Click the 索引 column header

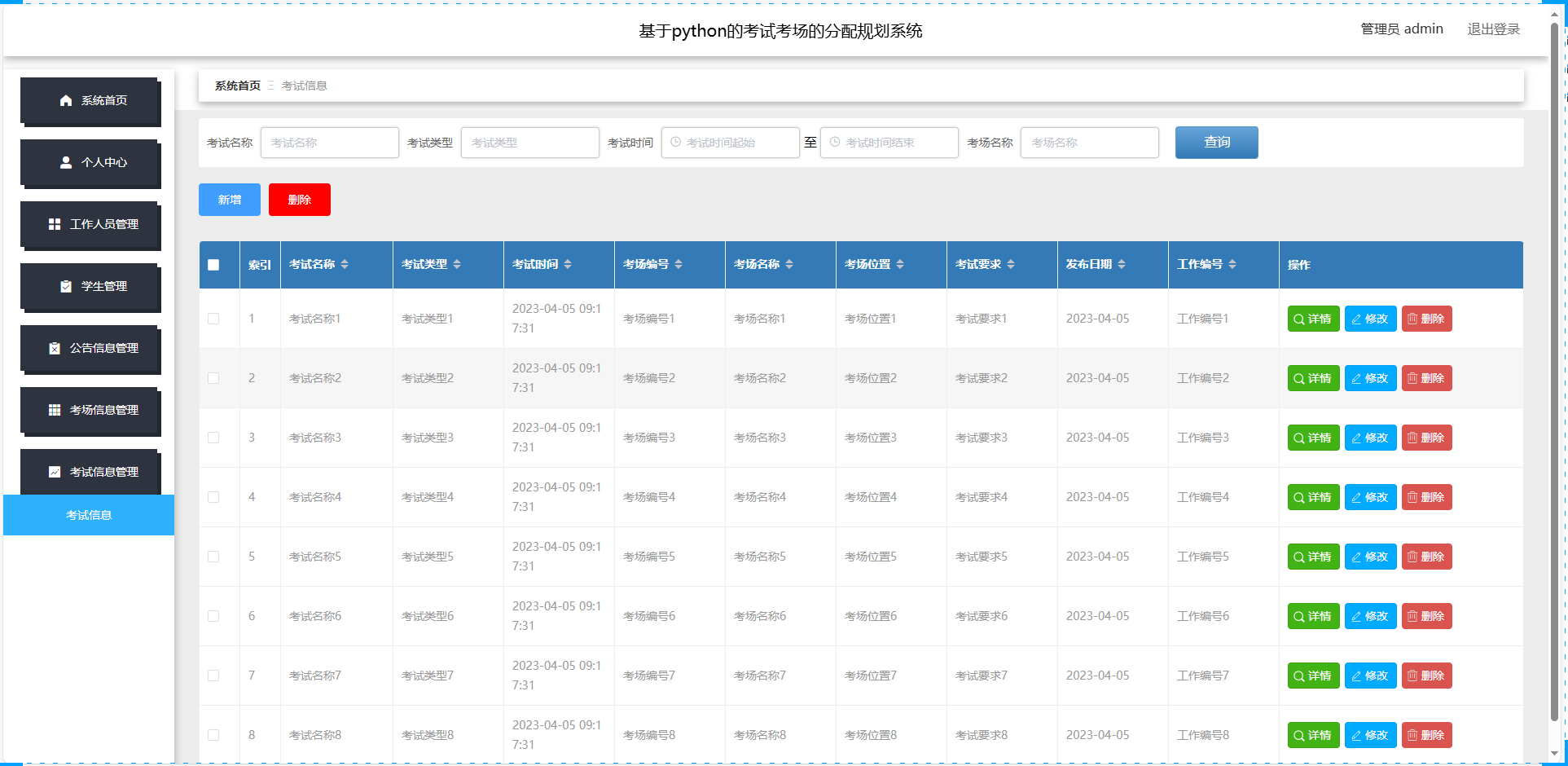click(260, 265)
